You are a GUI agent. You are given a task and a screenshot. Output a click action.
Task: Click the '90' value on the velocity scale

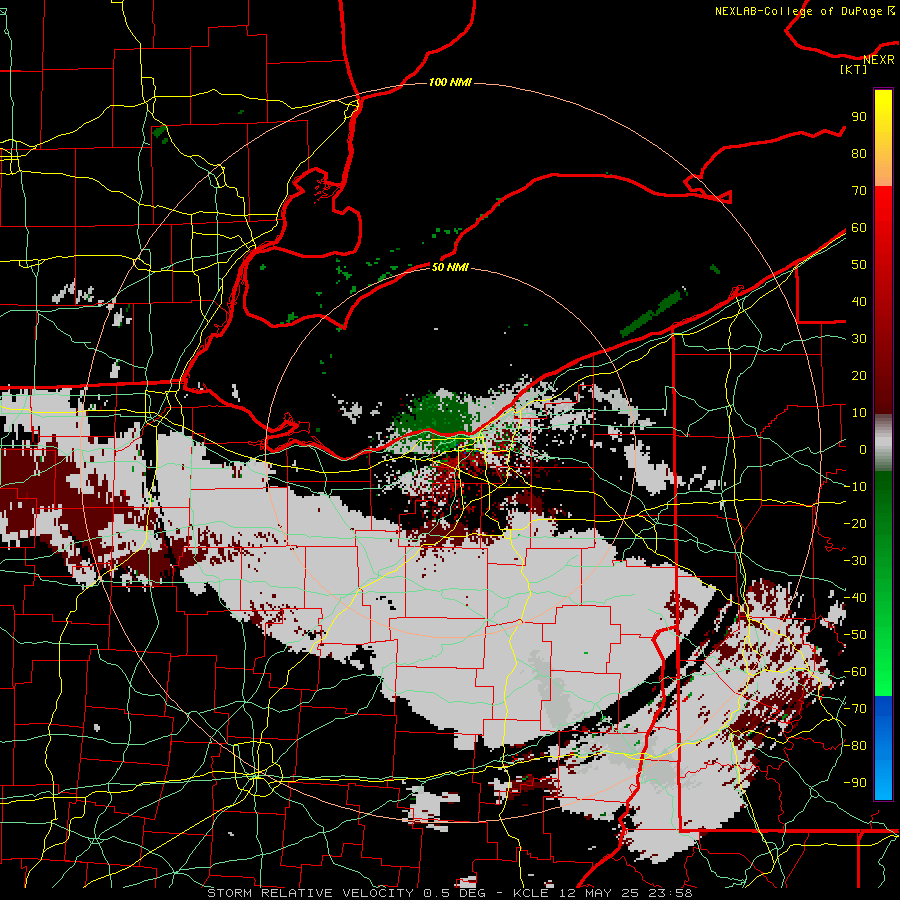tap(859, 117)
